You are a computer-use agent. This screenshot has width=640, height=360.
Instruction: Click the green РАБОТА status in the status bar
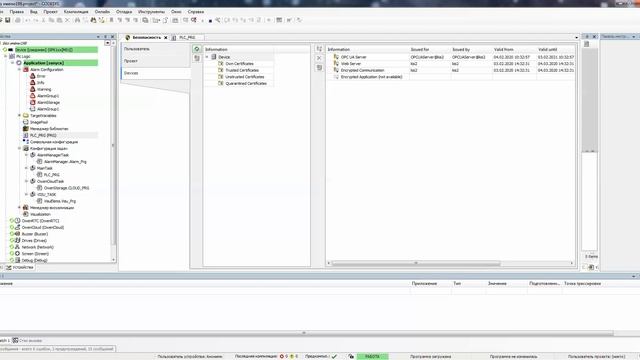[372, 356]
